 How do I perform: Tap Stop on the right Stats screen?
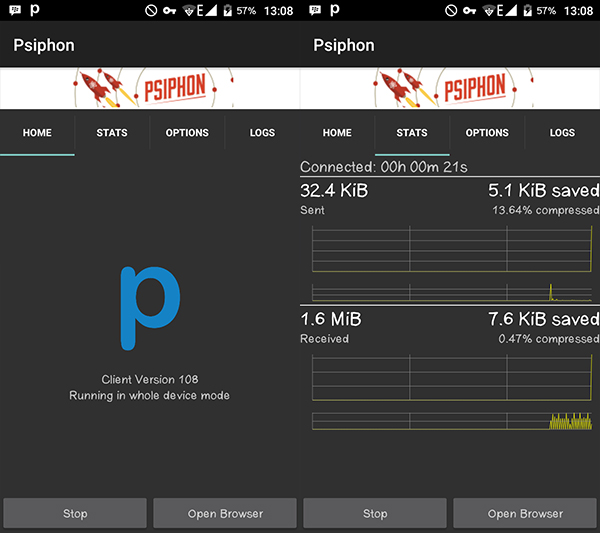(x=375, y=513)
